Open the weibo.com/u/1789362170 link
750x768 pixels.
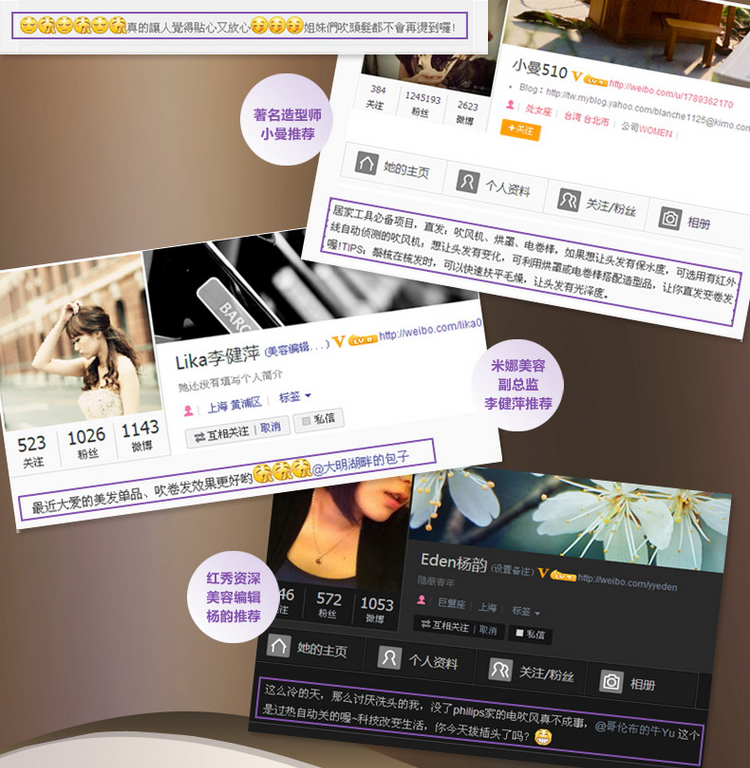click(x=671, y=94)
